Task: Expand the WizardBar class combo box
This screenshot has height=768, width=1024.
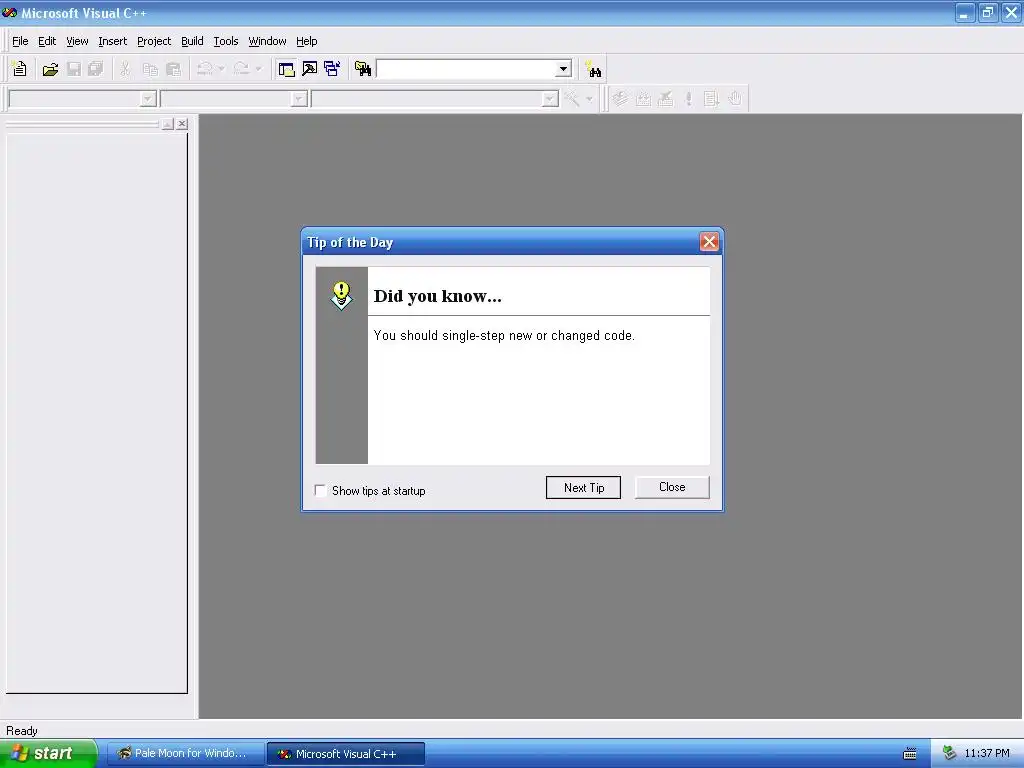Action: 148,99
